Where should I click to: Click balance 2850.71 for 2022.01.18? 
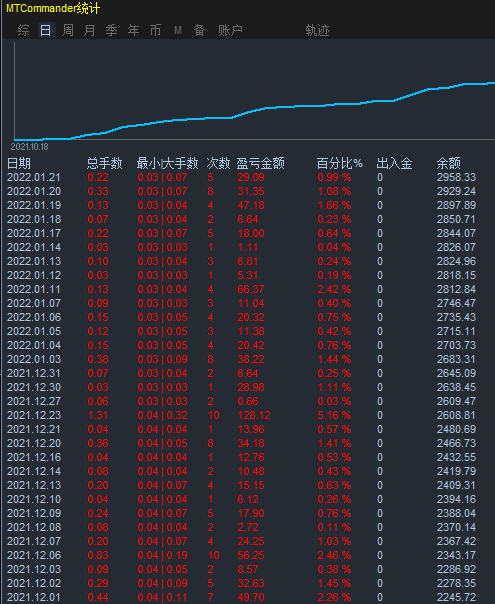[x=456, y=220]
